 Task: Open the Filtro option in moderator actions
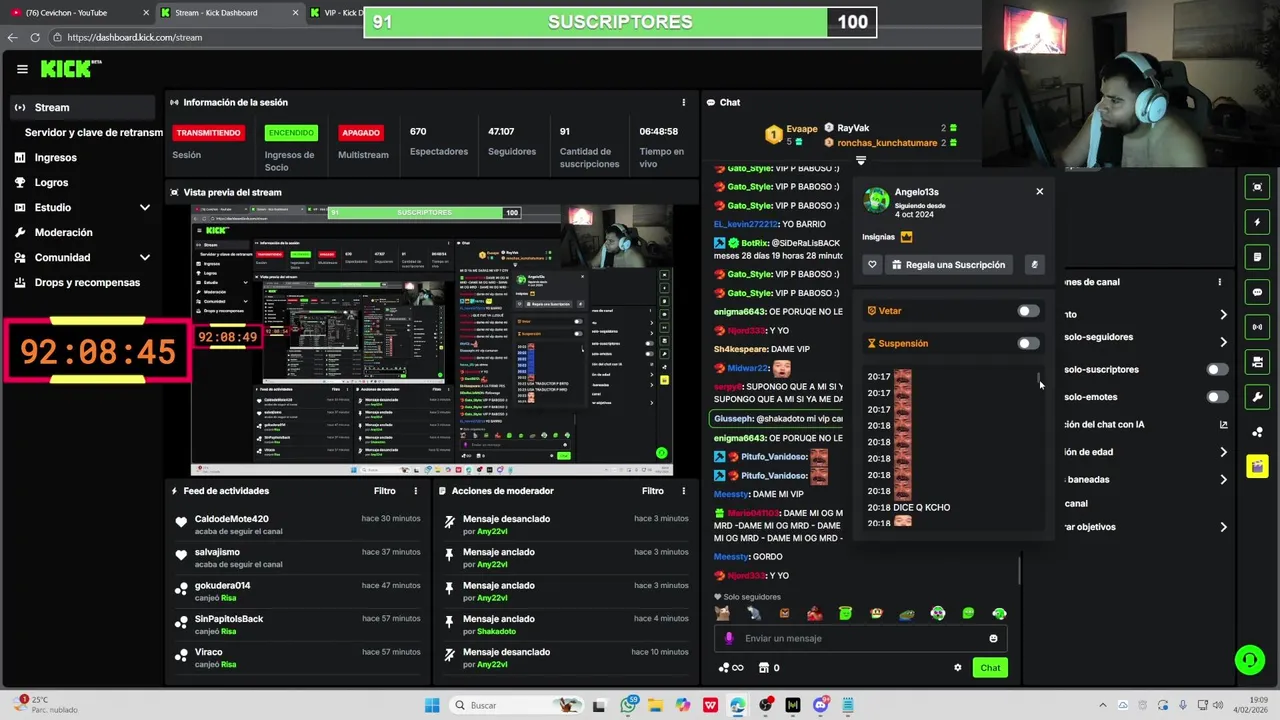tap(653, 491)
